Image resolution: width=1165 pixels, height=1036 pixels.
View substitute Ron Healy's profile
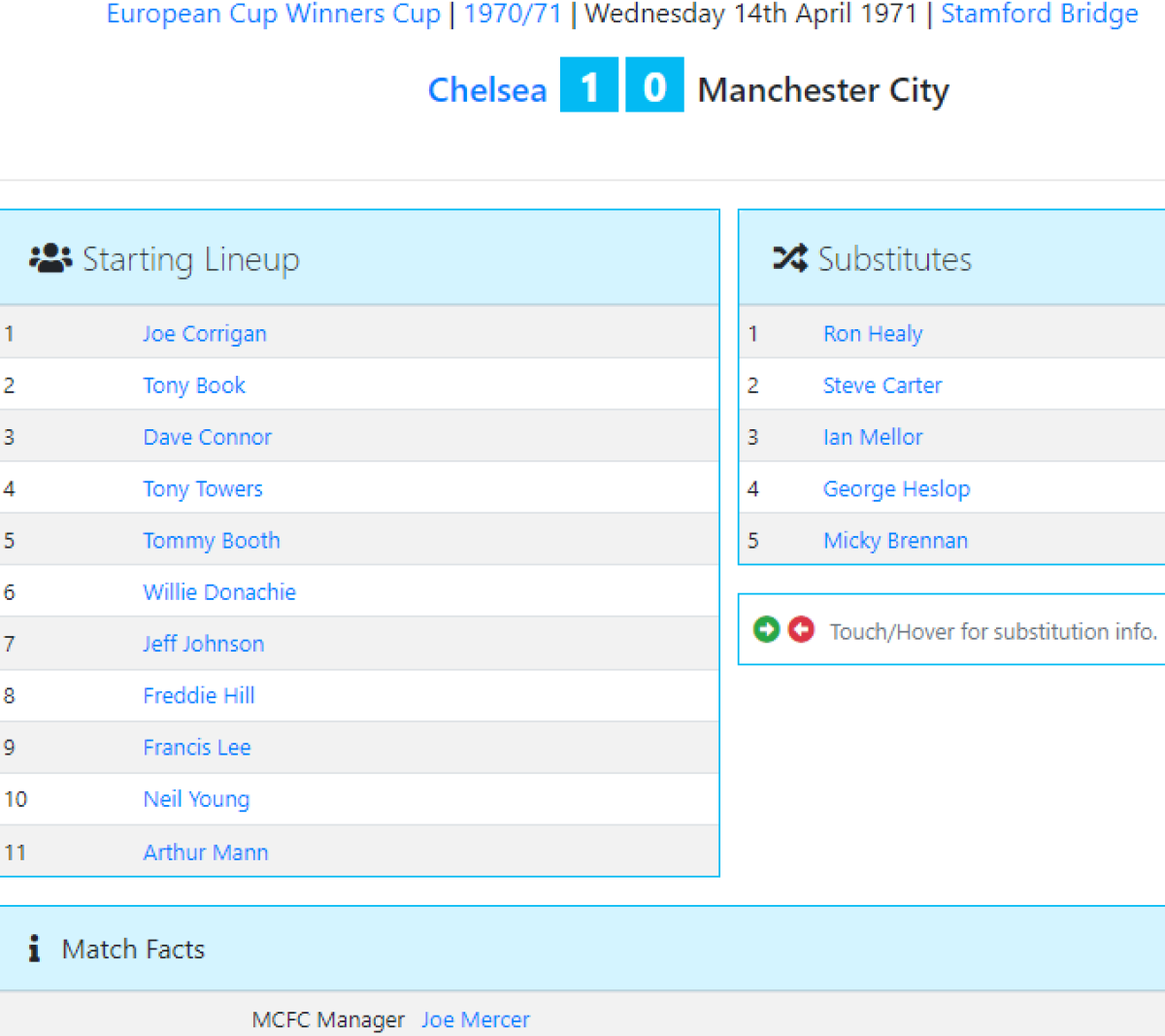coord(873,334)
